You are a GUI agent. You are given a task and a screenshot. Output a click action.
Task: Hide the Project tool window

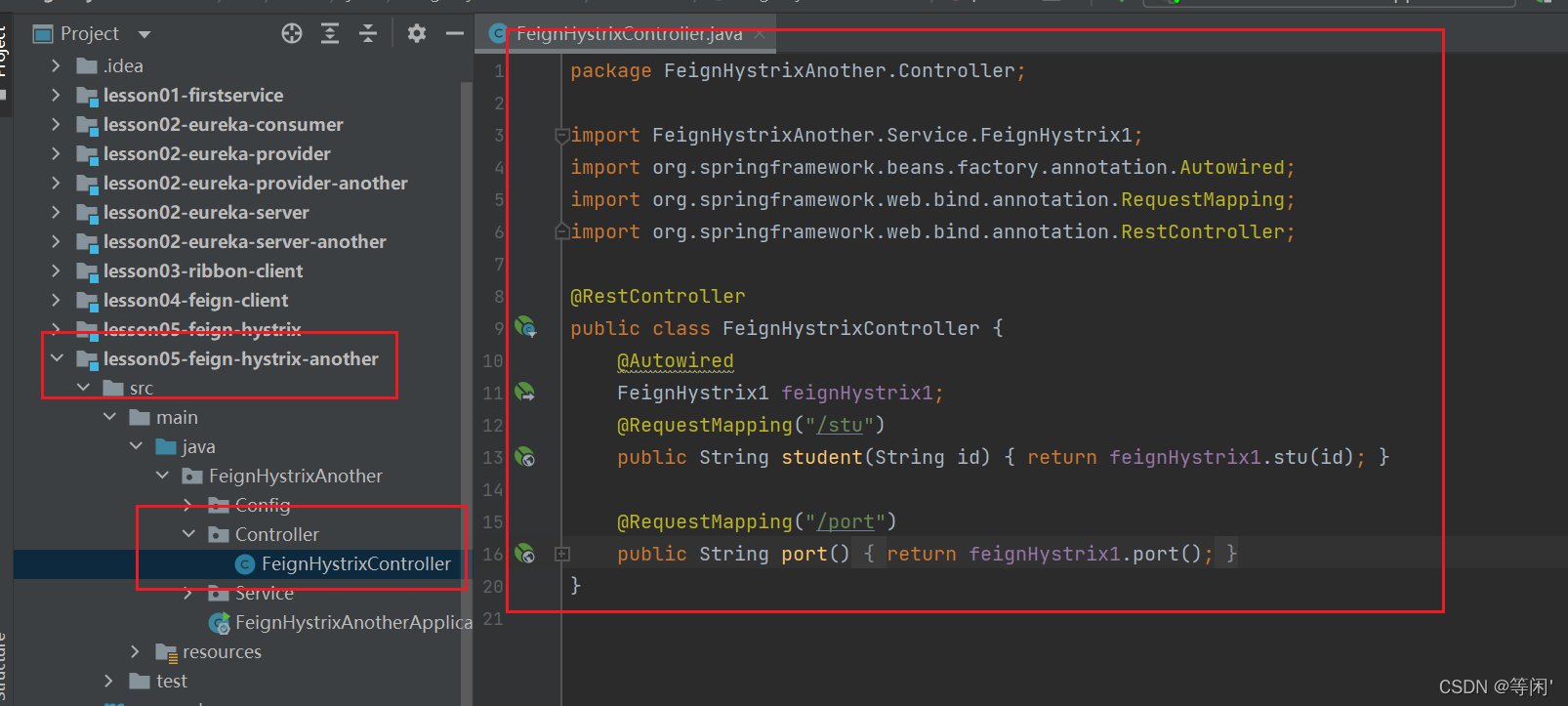[x=455, y=34]
